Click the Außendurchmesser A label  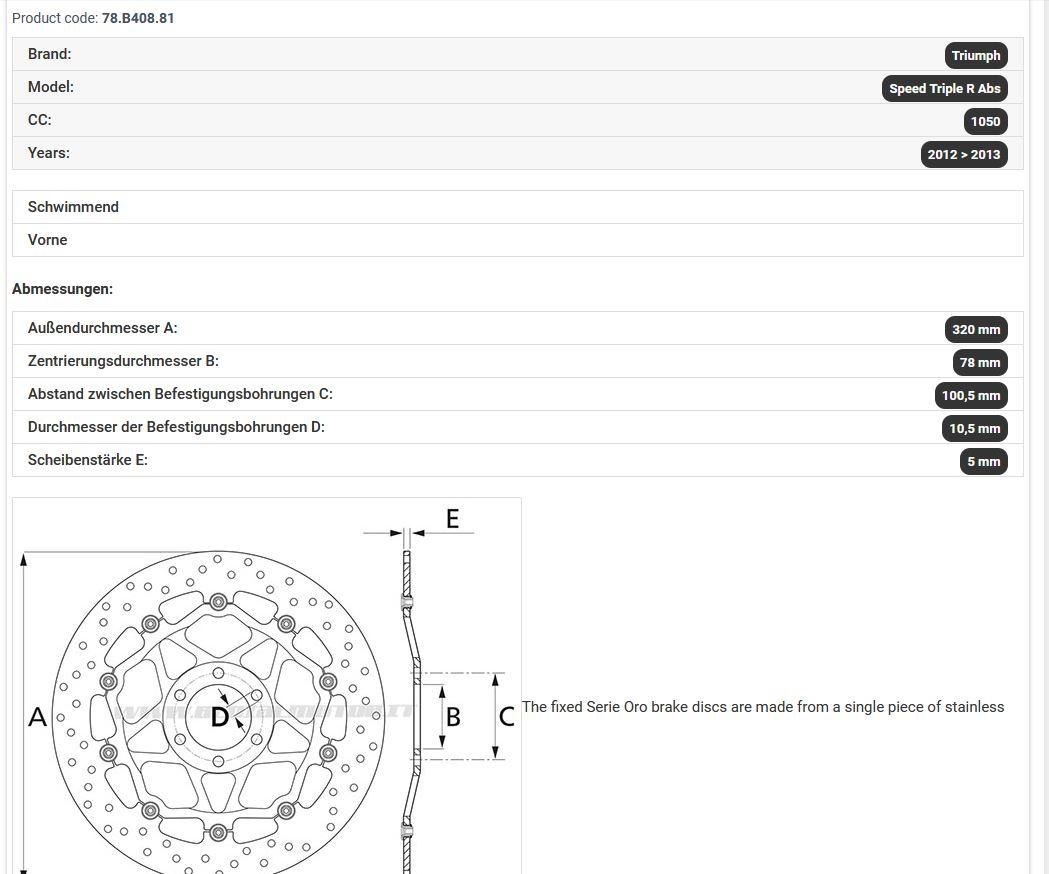[x=102, y=328]
